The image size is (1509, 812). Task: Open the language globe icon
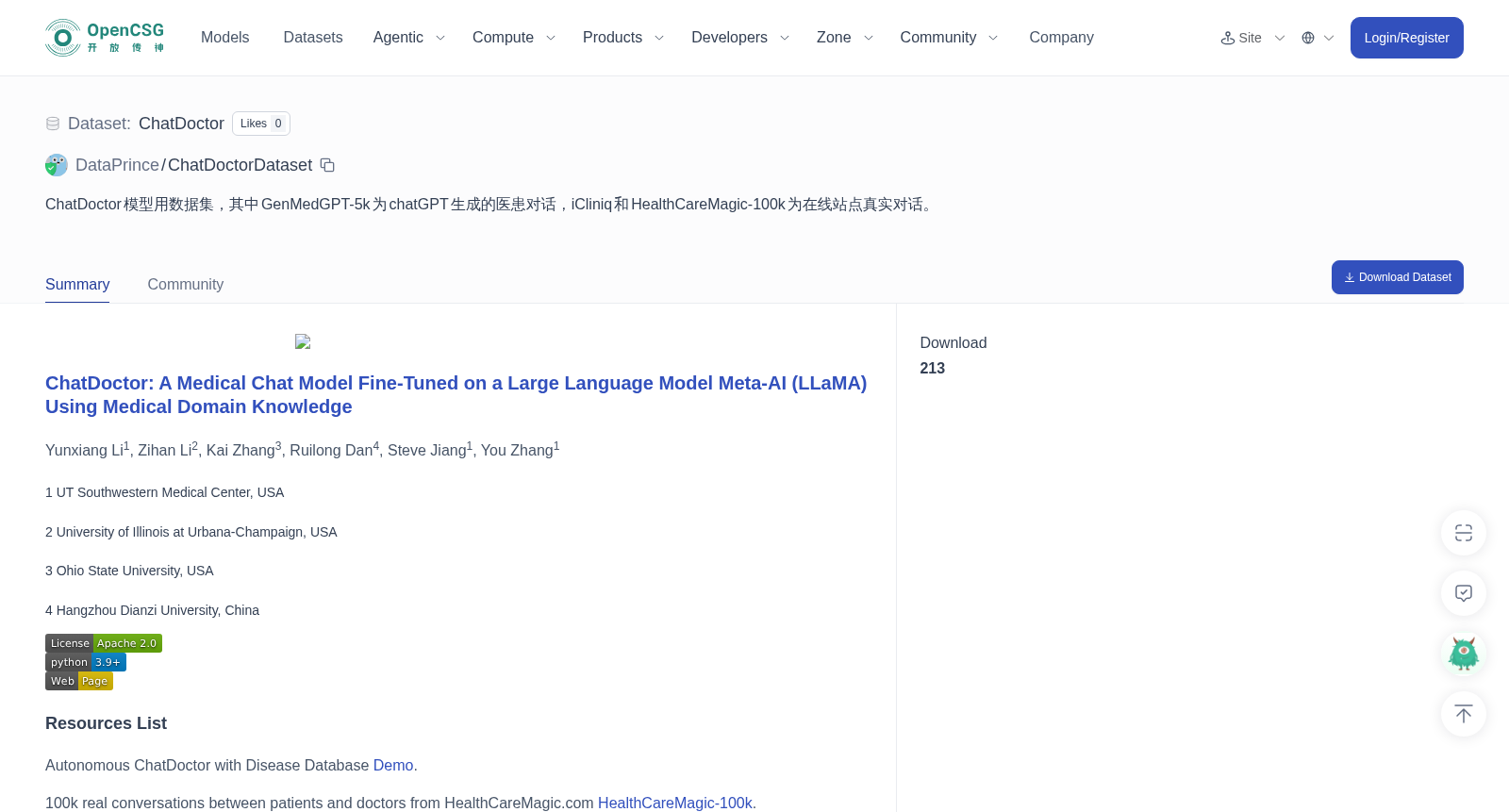coord(1308,38)
